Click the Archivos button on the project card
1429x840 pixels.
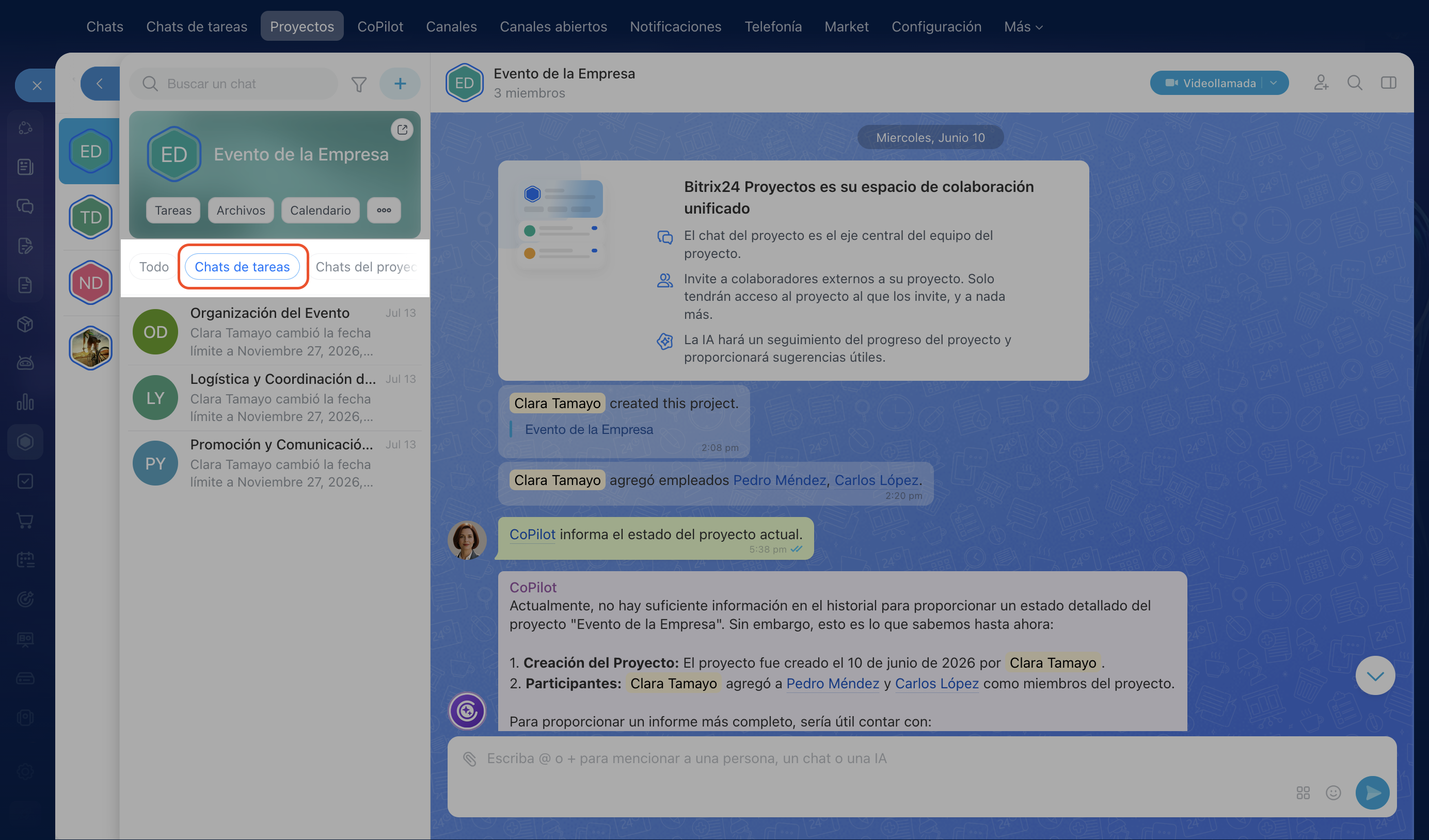[241, 211]
